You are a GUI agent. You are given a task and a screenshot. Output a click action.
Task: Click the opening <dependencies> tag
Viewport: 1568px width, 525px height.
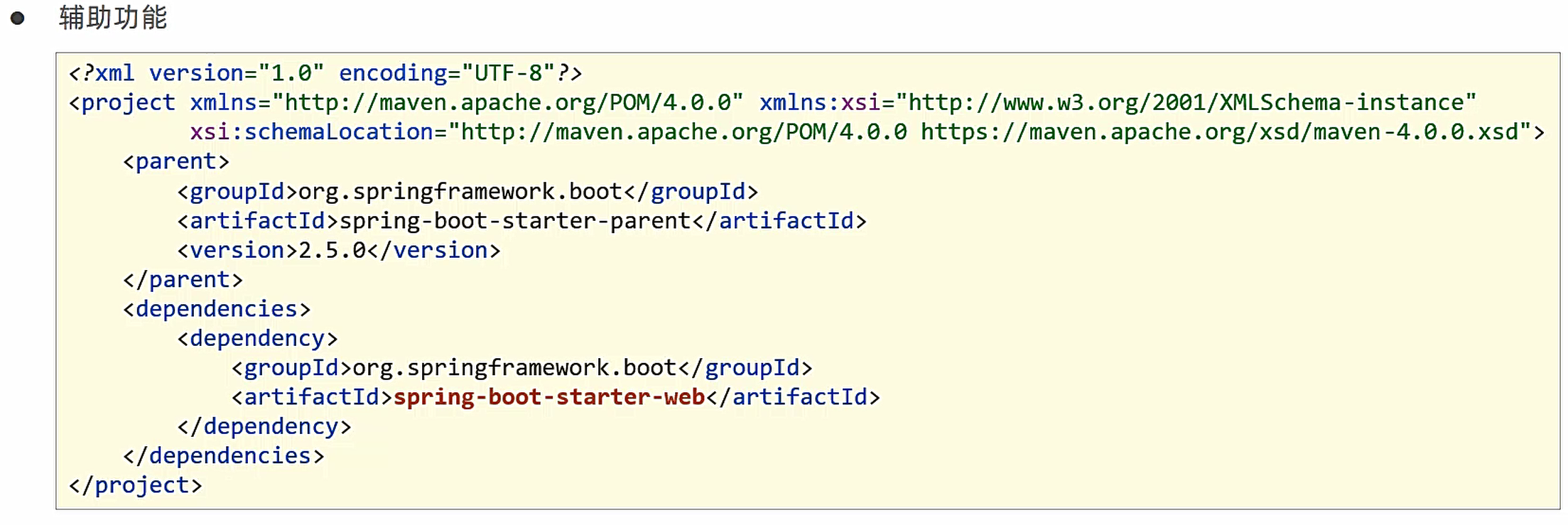pyautogui.click(x=217, y=309)
